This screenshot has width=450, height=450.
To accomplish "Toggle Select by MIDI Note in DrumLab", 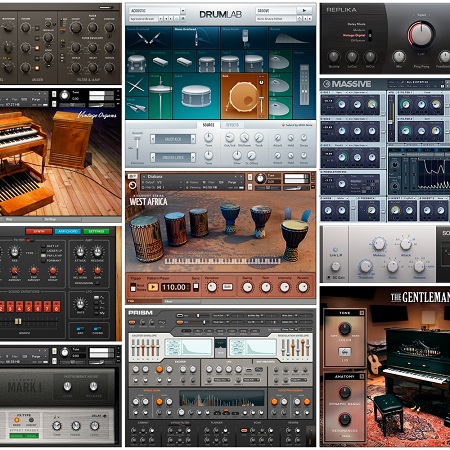I will (297, 125).
